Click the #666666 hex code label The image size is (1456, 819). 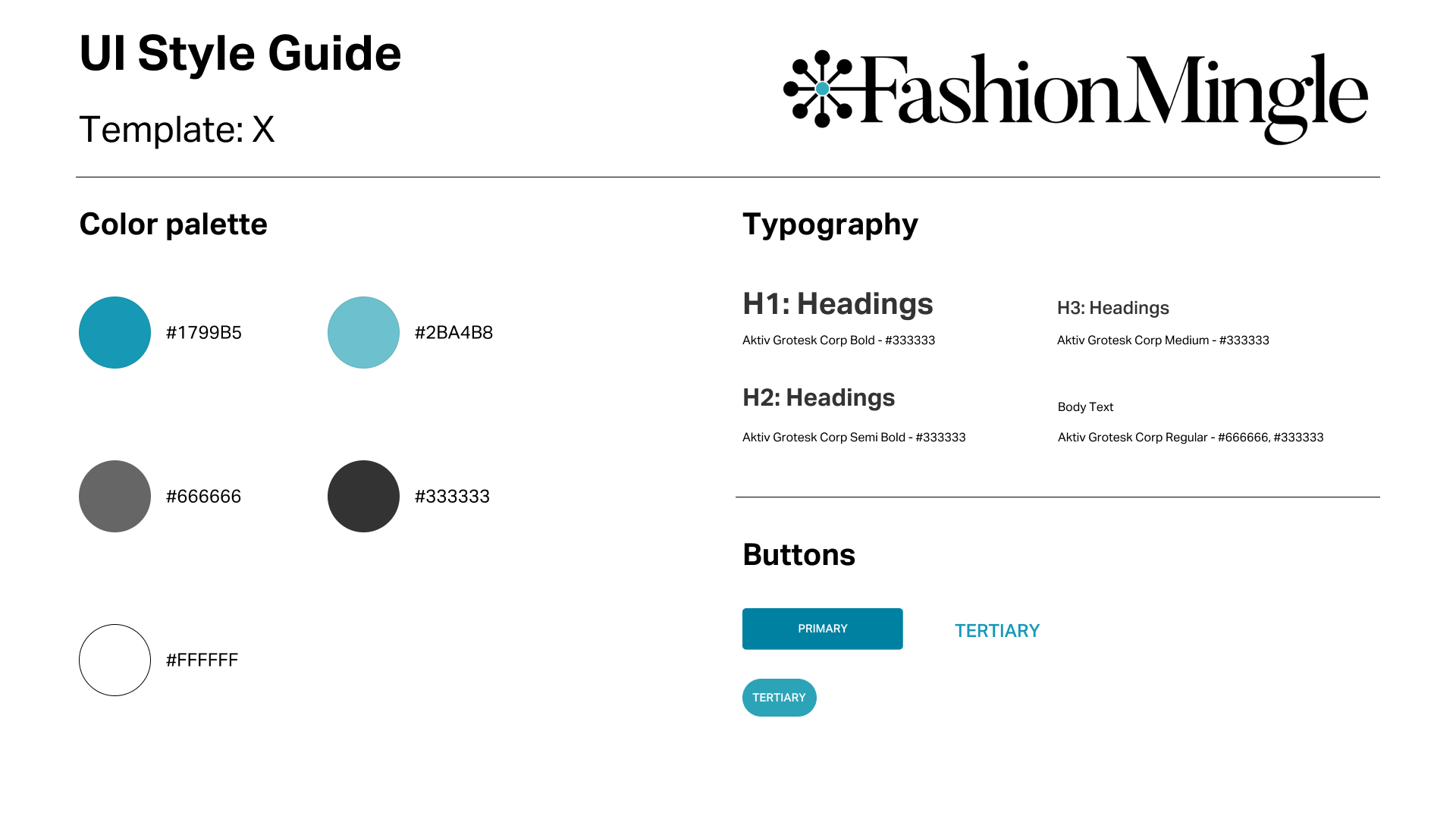pos(204,497)
